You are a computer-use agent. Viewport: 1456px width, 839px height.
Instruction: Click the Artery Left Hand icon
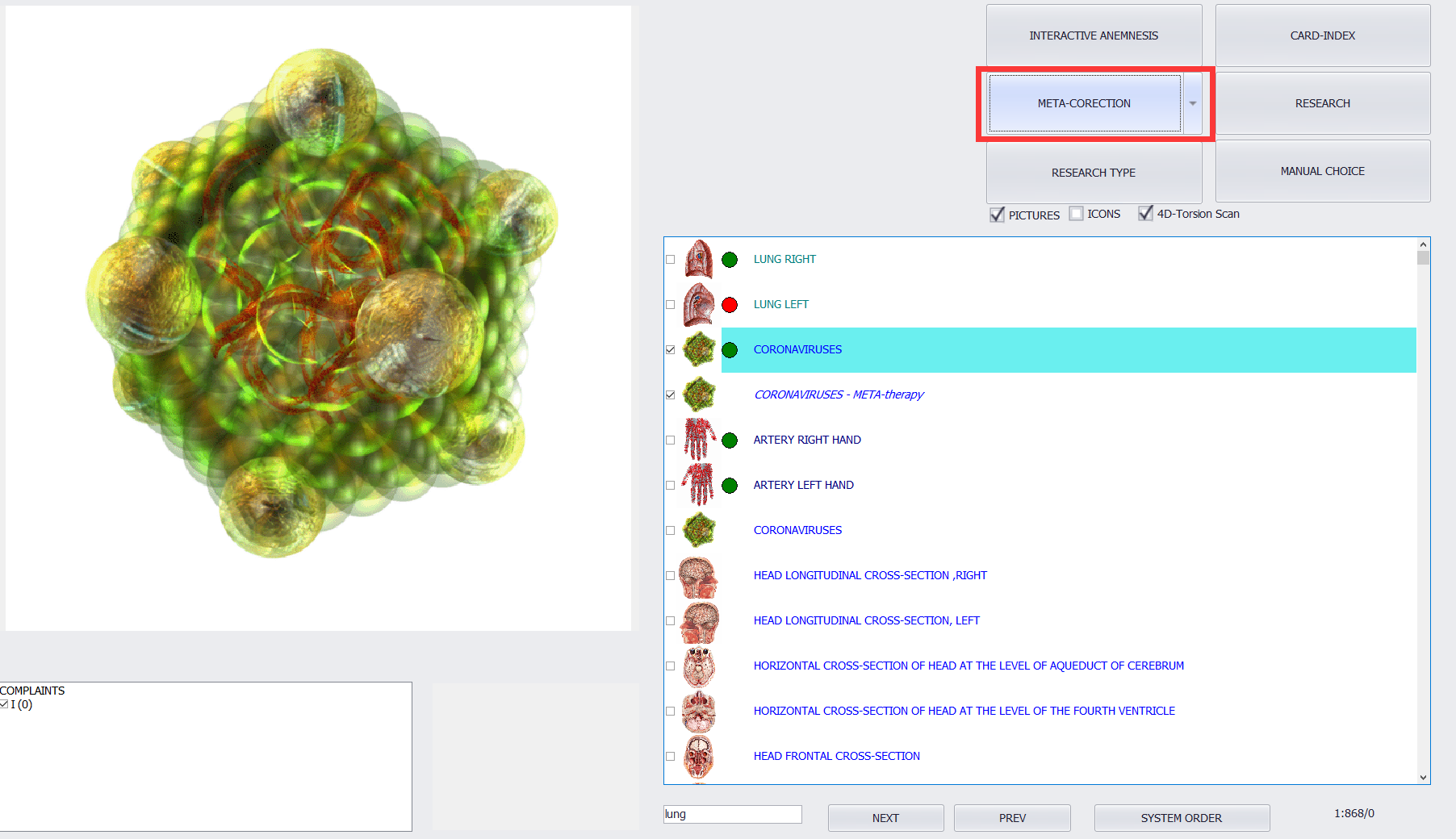click(x=698, y=485)
